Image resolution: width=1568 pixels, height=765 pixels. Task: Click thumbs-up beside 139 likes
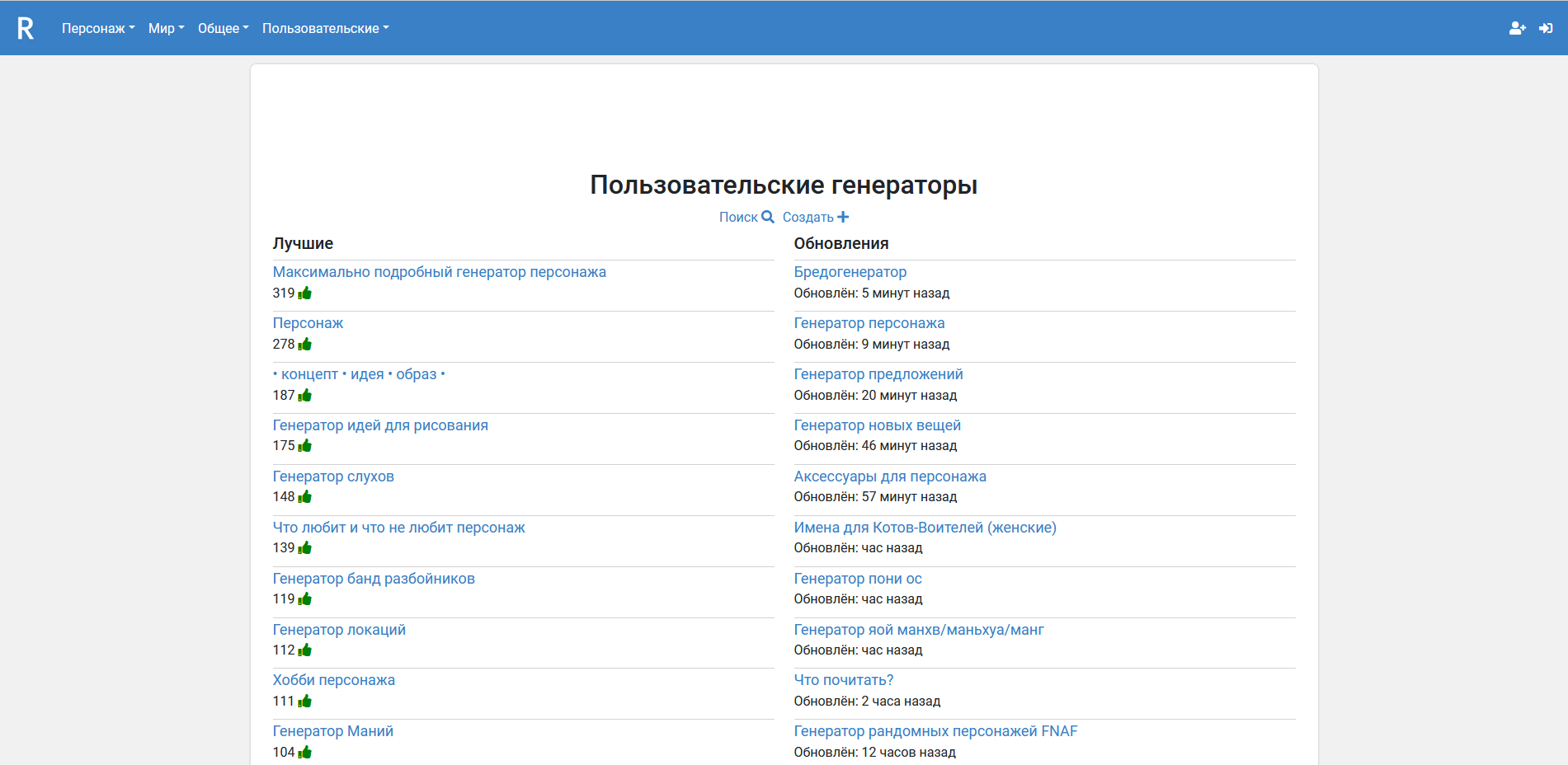point(305,547)
